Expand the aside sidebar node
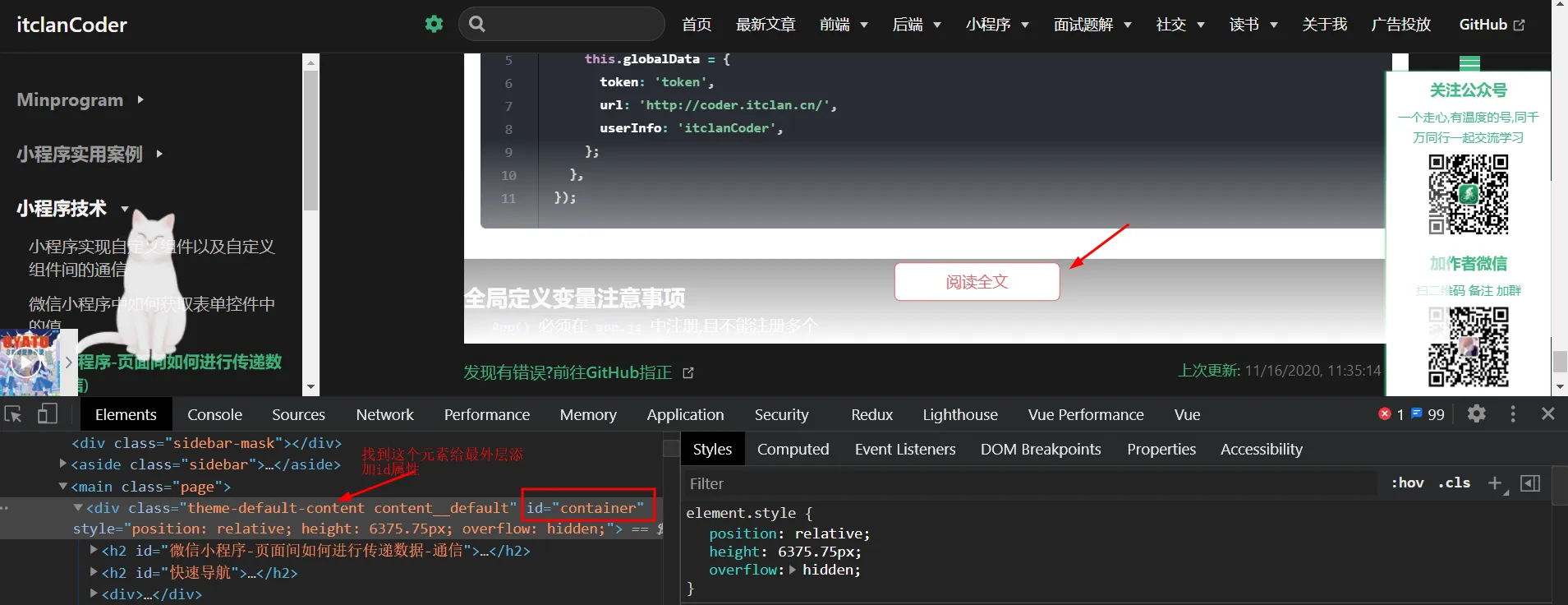The height and width of the screenshot is (605, 1568). [x=63, y=464]
